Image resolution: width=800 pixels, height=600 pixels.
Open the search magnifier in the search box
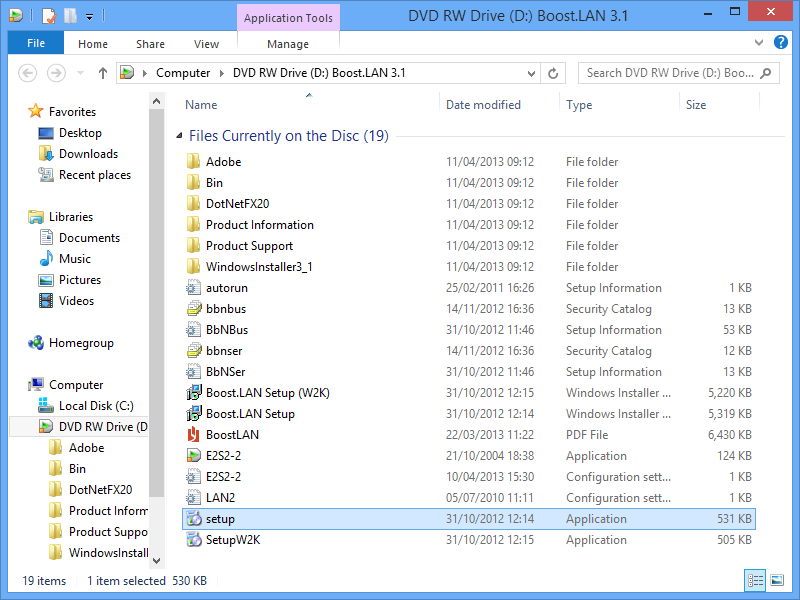[x=763, y=73]
